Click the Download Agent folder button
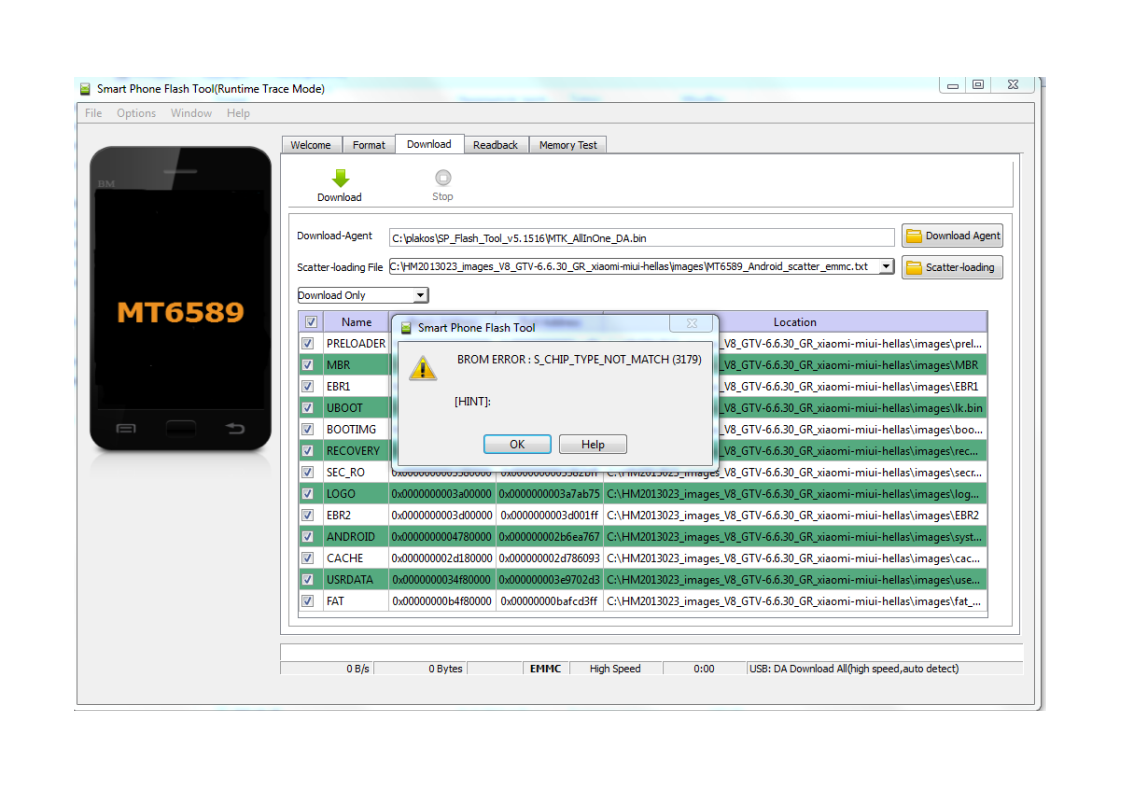This screenshot has width=1122, height=793. [x=952, y=236]
